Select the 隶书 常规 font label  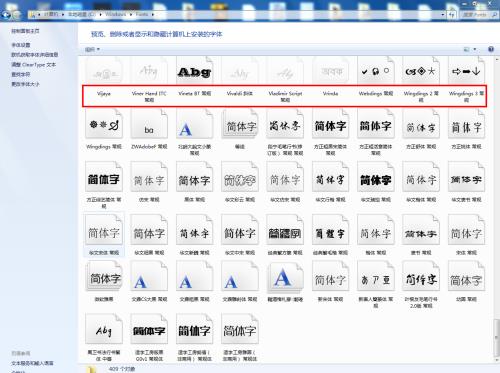[x=421, y=253]
